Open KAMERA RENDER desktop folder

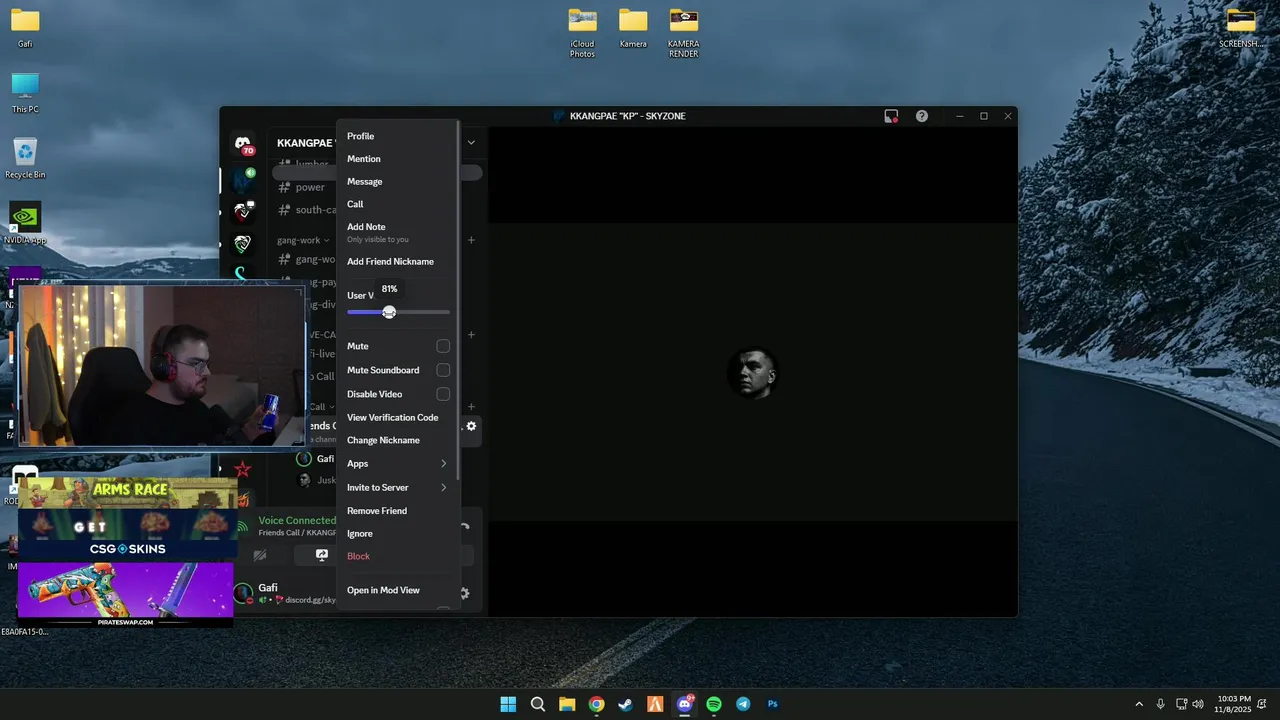coord(684,32)
